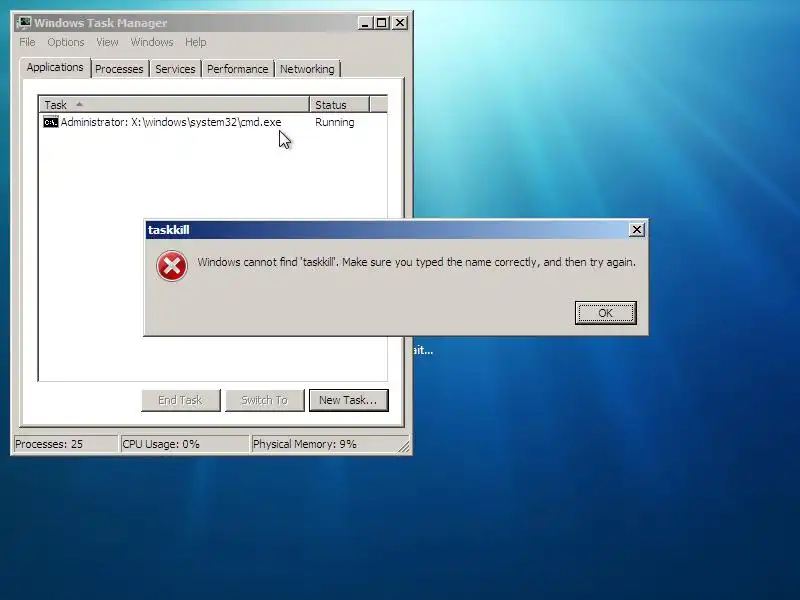
Task: Open the Options menu
Action: (66, 42)
